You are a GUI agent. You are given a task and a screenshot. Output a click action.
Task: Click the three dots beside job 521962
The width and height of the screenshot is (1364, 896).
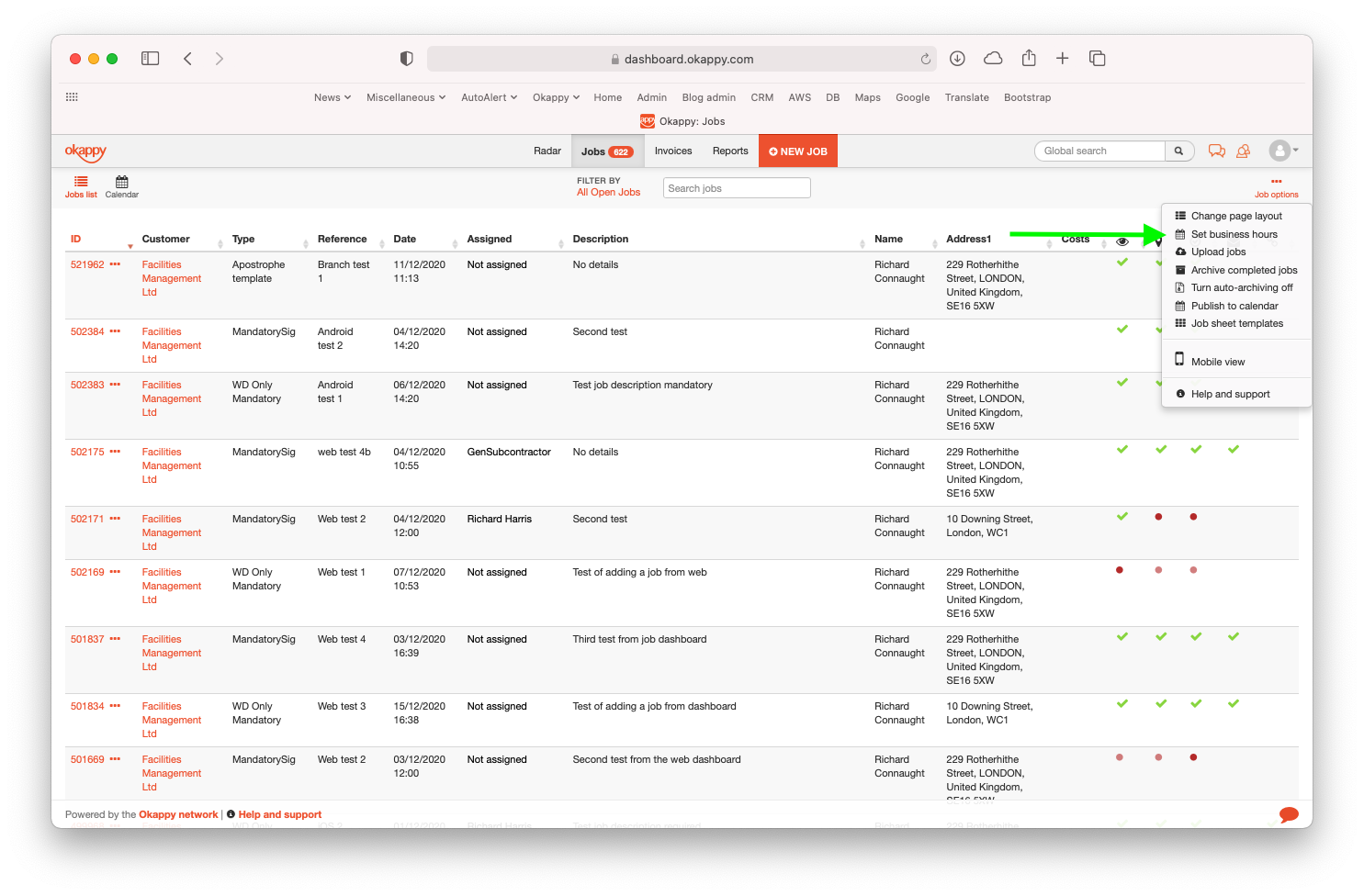pyautogui.click(x=115, y=264)
